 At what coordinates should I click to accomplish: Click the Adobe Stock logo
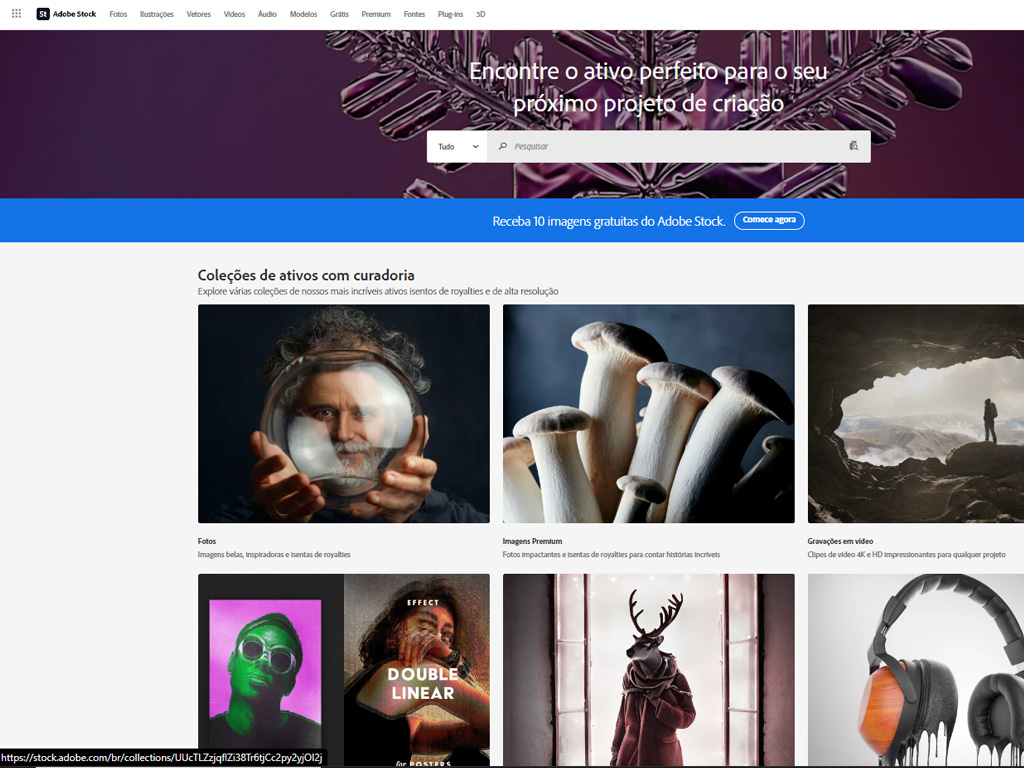tap(66, 14)
